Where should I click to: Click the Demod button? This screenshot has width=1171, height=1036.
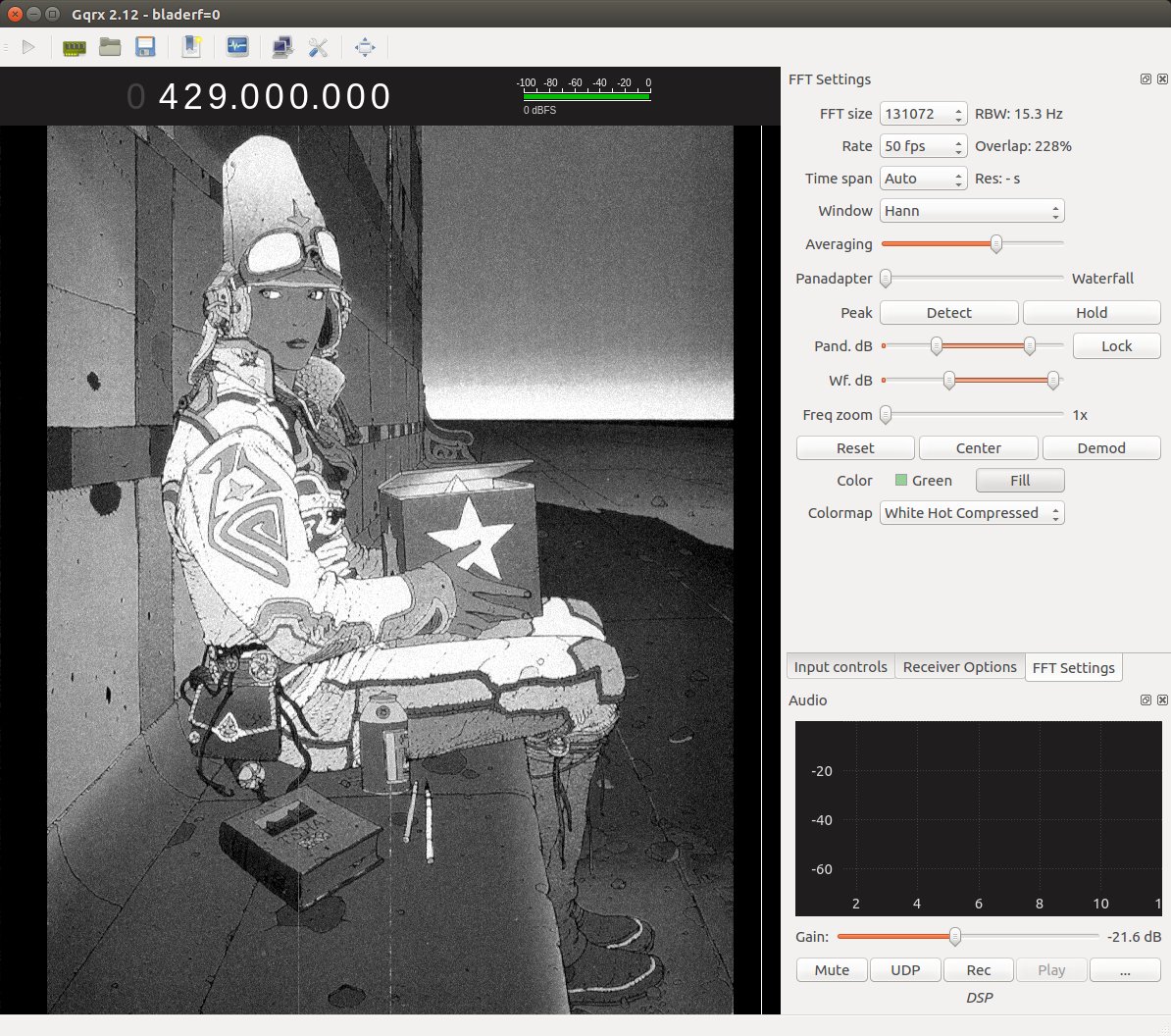pos(1100,447)
